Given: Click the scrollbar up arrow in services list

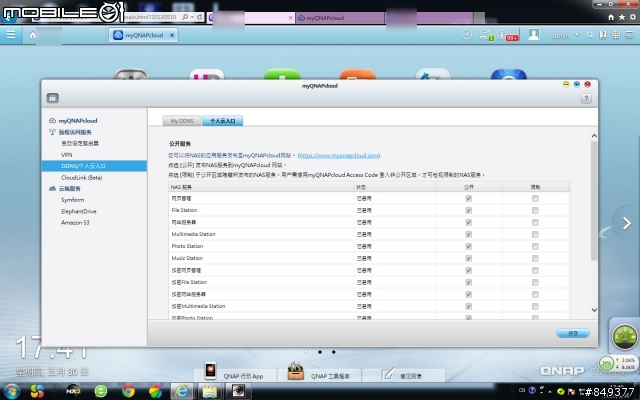Looking at the screenshot, I should point(594,136).
